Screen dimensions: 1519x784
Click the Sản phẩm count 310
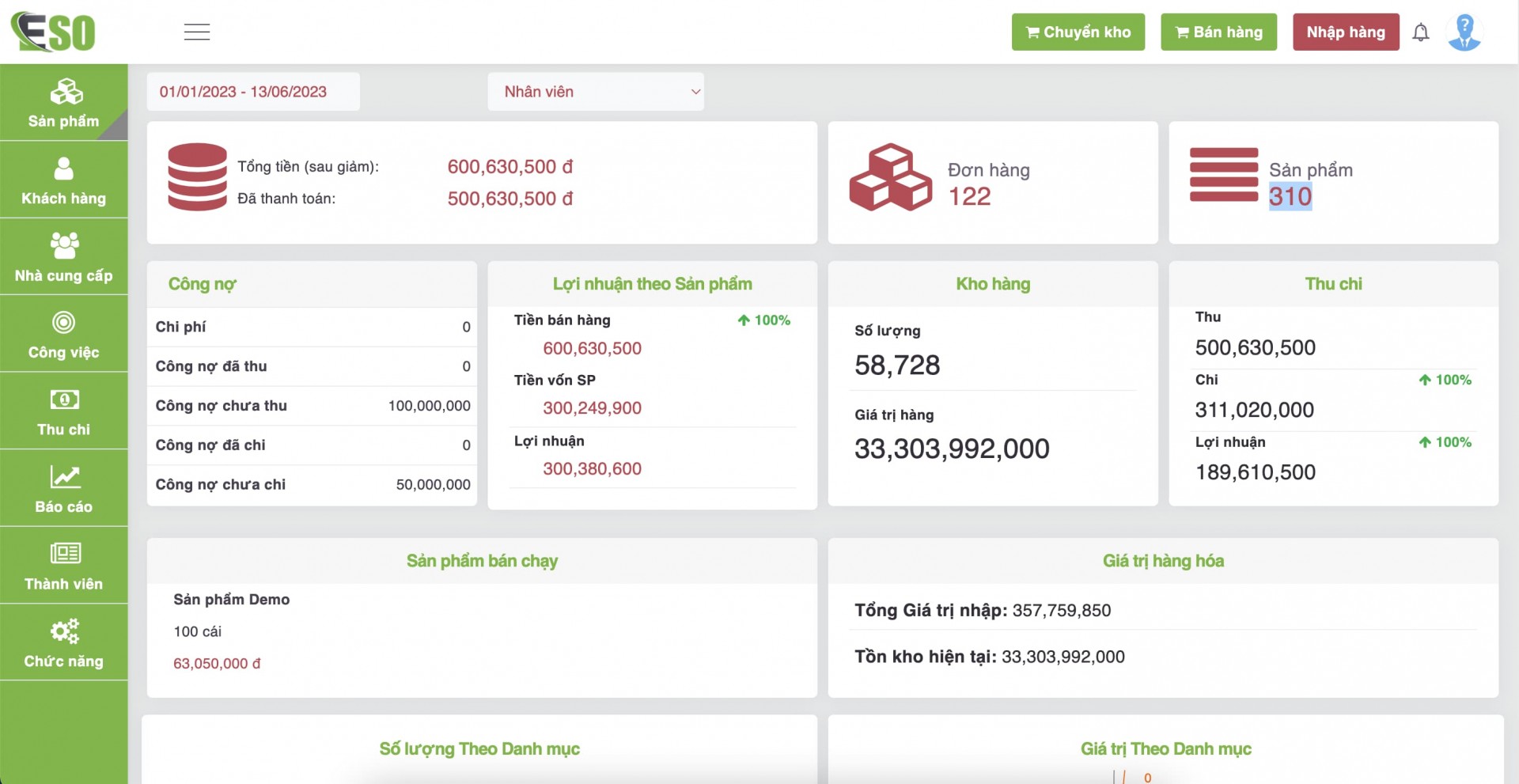[1290, 196]
